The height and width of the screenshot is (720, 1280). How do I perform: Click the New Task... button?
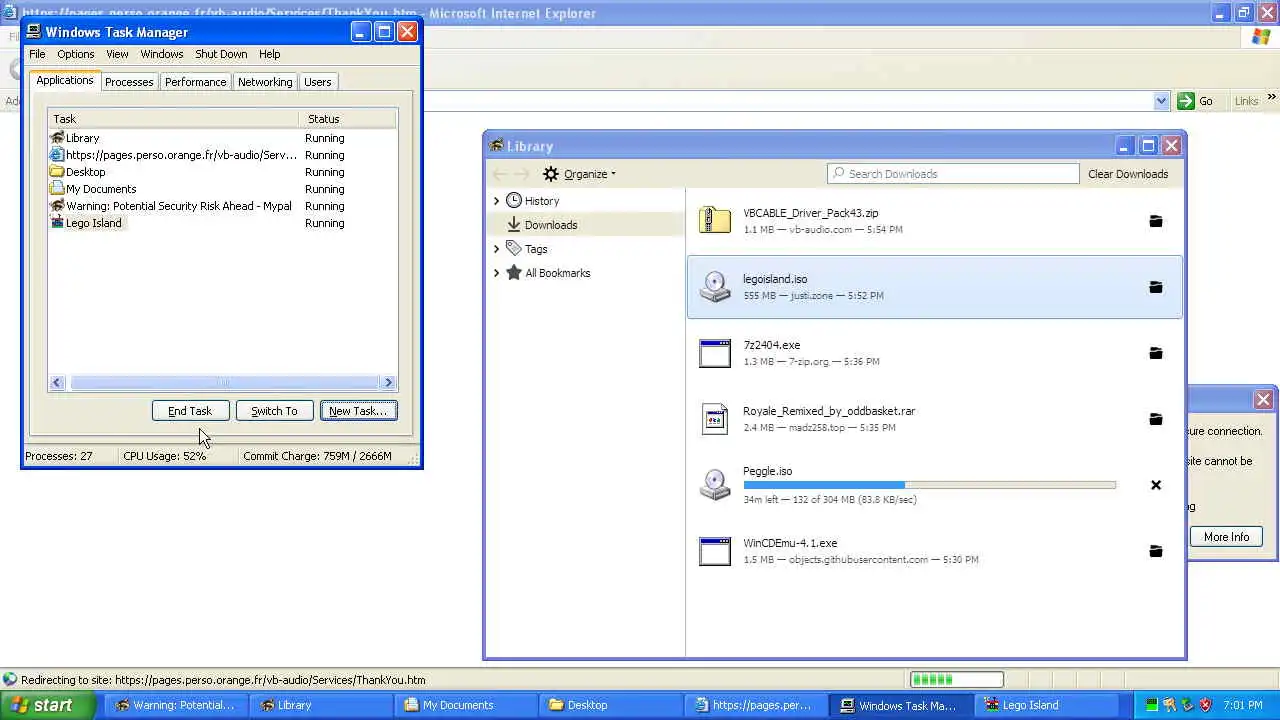(358, 411)
